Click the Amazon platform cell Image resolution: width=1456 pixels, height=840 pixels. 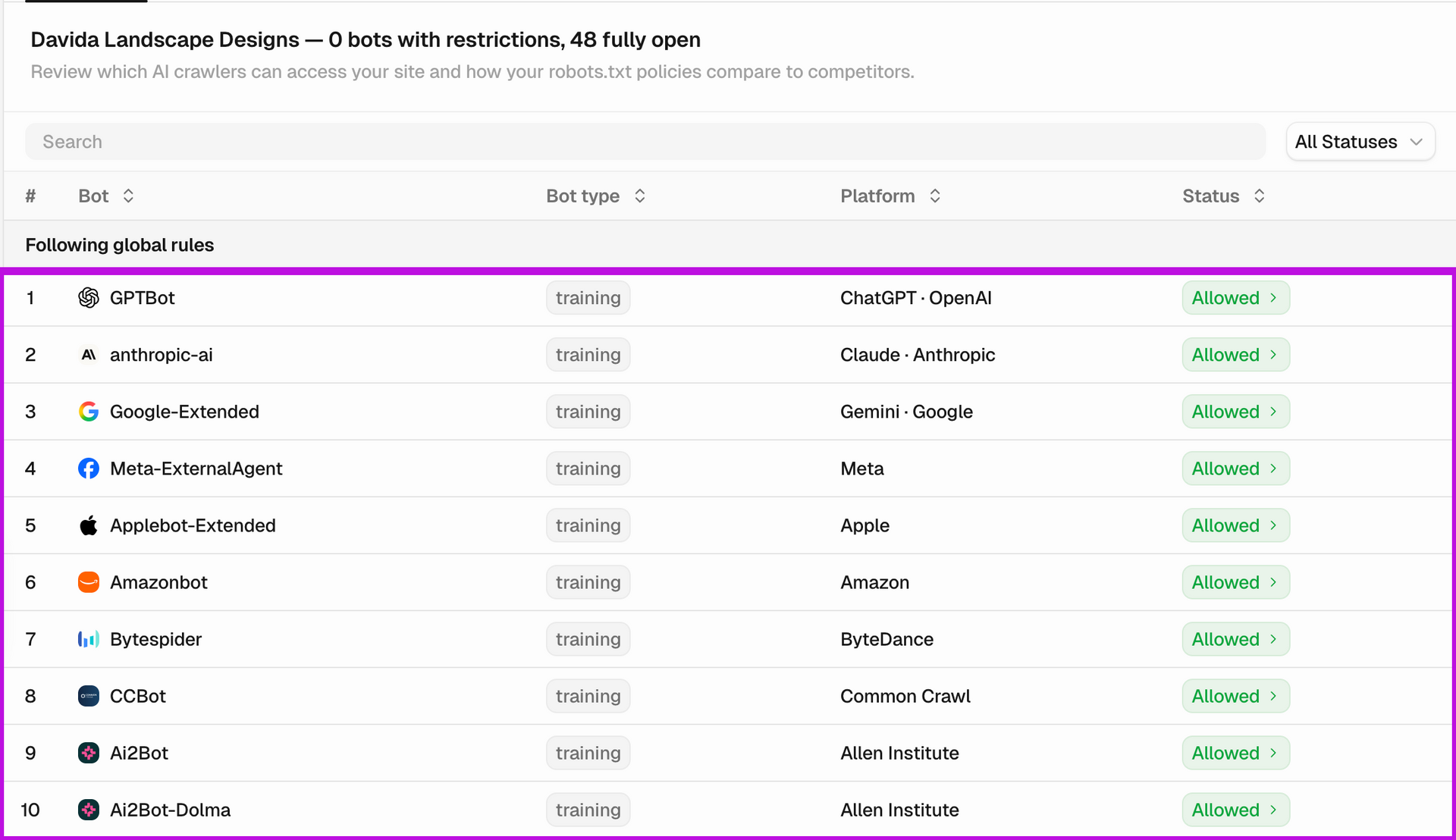tap(874, 582)
